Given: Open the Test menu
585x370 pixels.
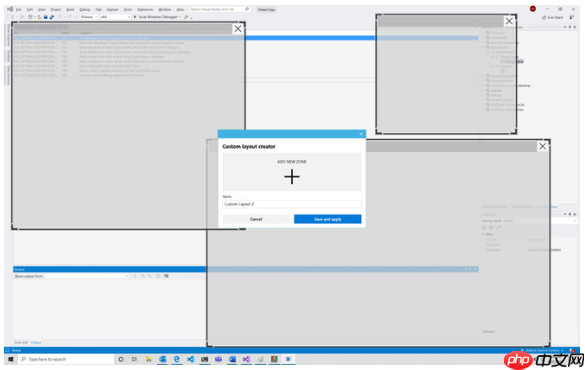Looking at the screenshot, I should 98,9.
